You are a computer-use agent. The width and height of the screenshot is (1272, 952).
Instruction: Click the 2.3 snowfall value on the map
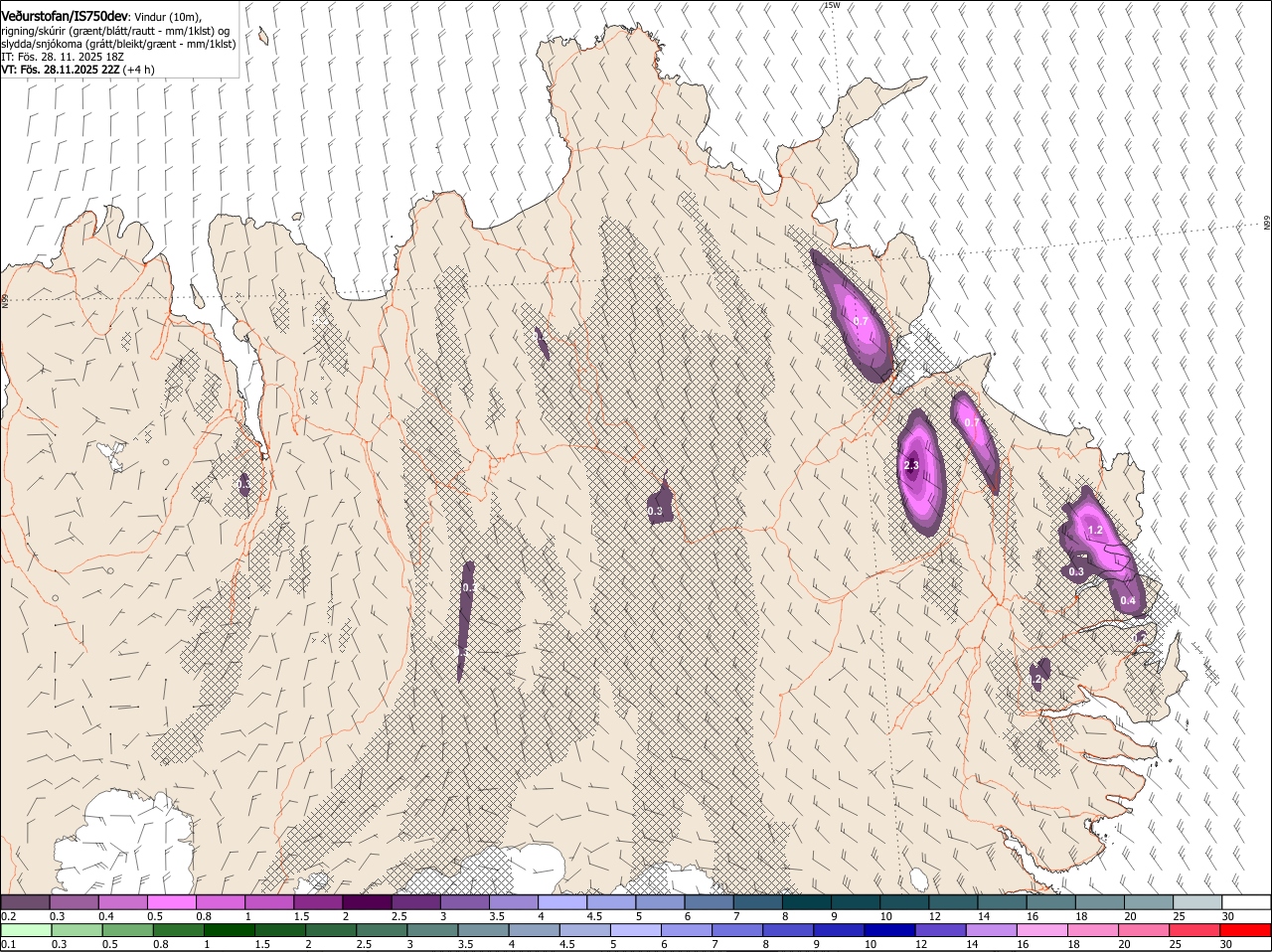click(912, 465)
